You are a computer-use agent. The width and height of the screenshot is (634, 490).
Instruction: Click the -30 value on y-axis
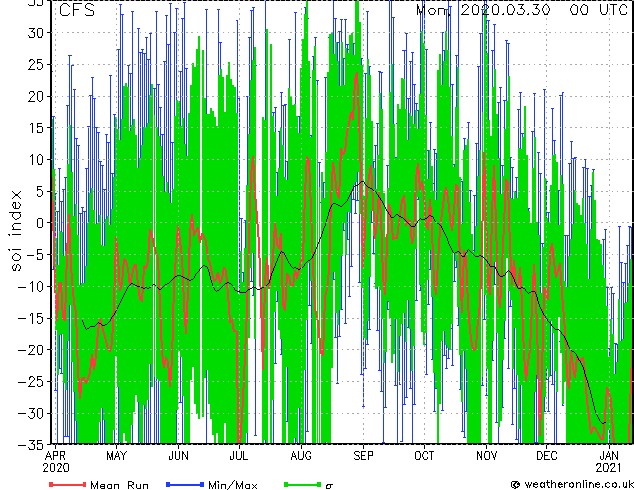pos(32,413)
